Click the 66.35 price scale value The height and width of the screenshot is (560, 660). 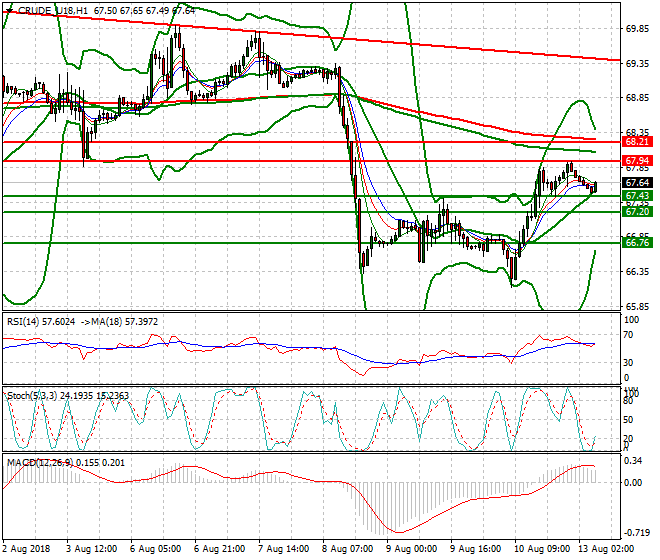pyautogui.click(x=638, y=272)
